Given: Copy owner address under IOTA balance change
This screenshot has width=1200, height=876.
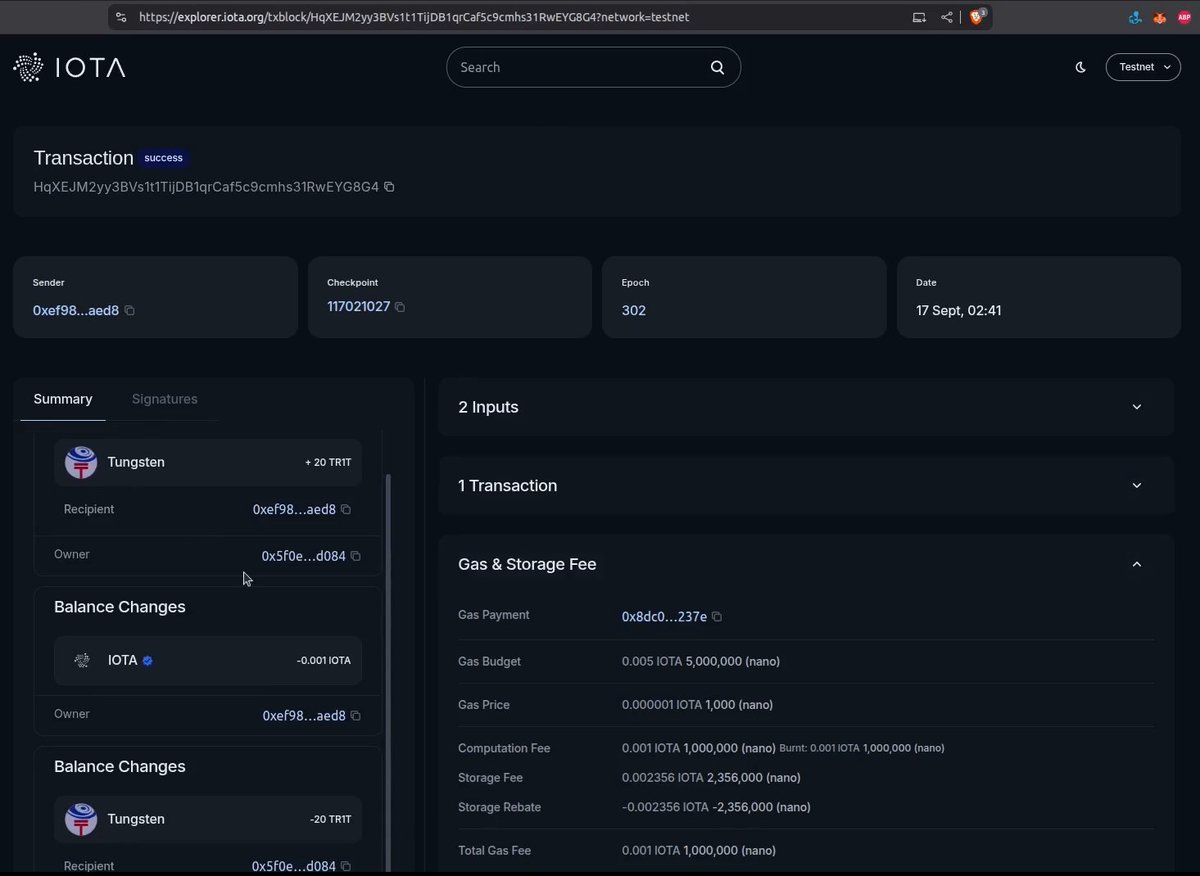Looking at the screenshot, I should point(356,716).
